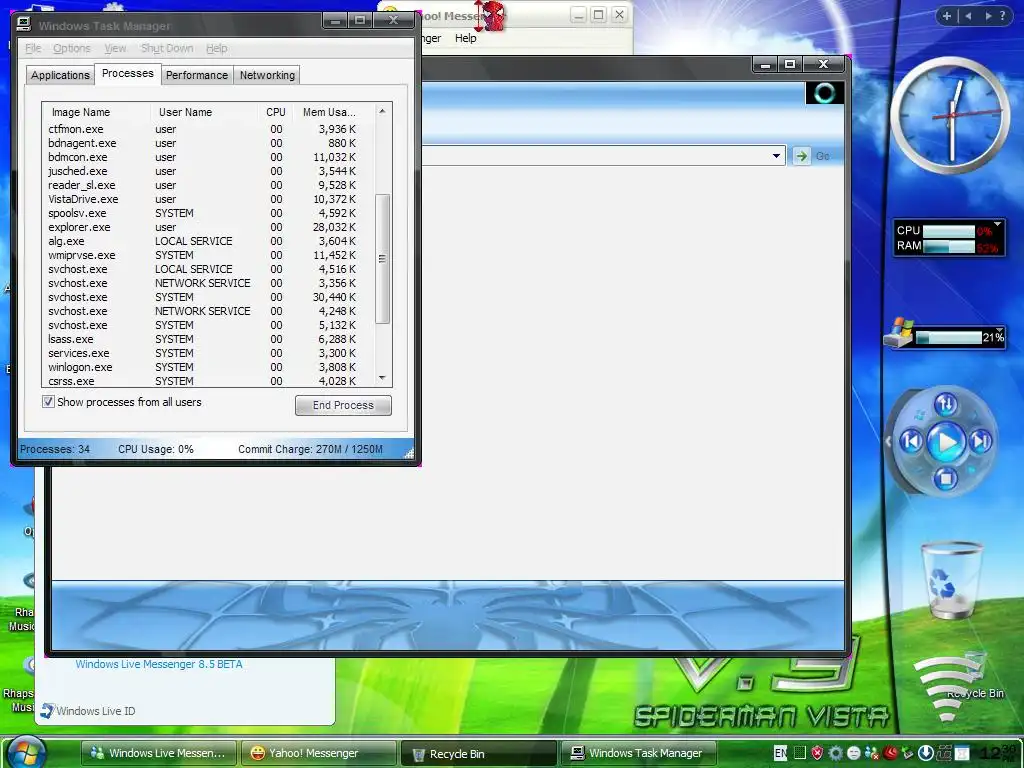Sort processes by the User Name column

pos(204,112)
